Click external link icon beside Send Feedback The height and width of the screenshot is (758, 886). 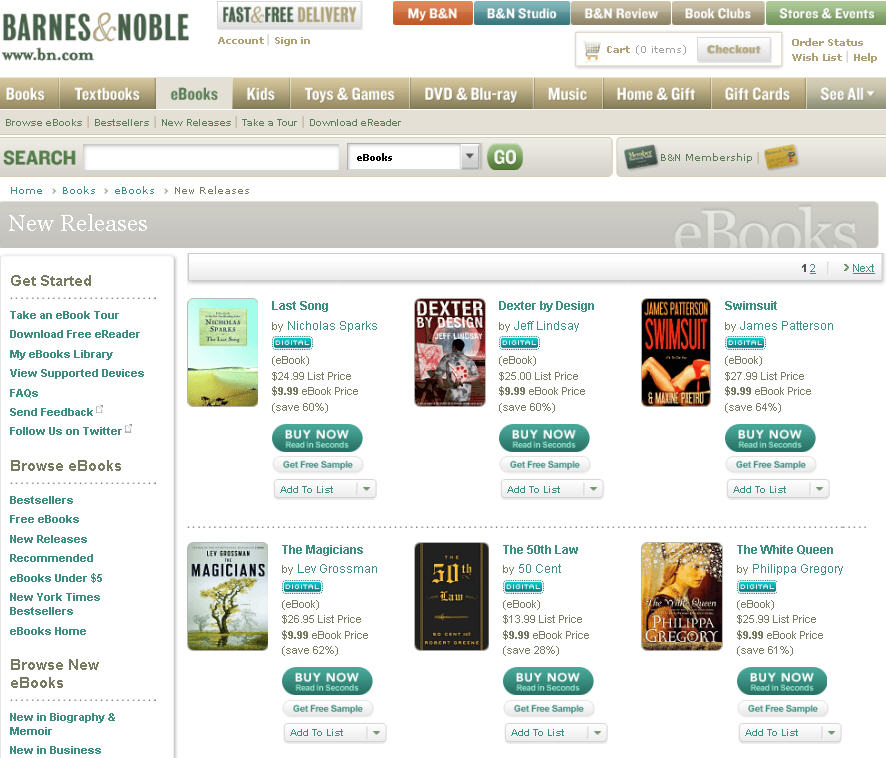pyautogui.click(x=99, y=409)
